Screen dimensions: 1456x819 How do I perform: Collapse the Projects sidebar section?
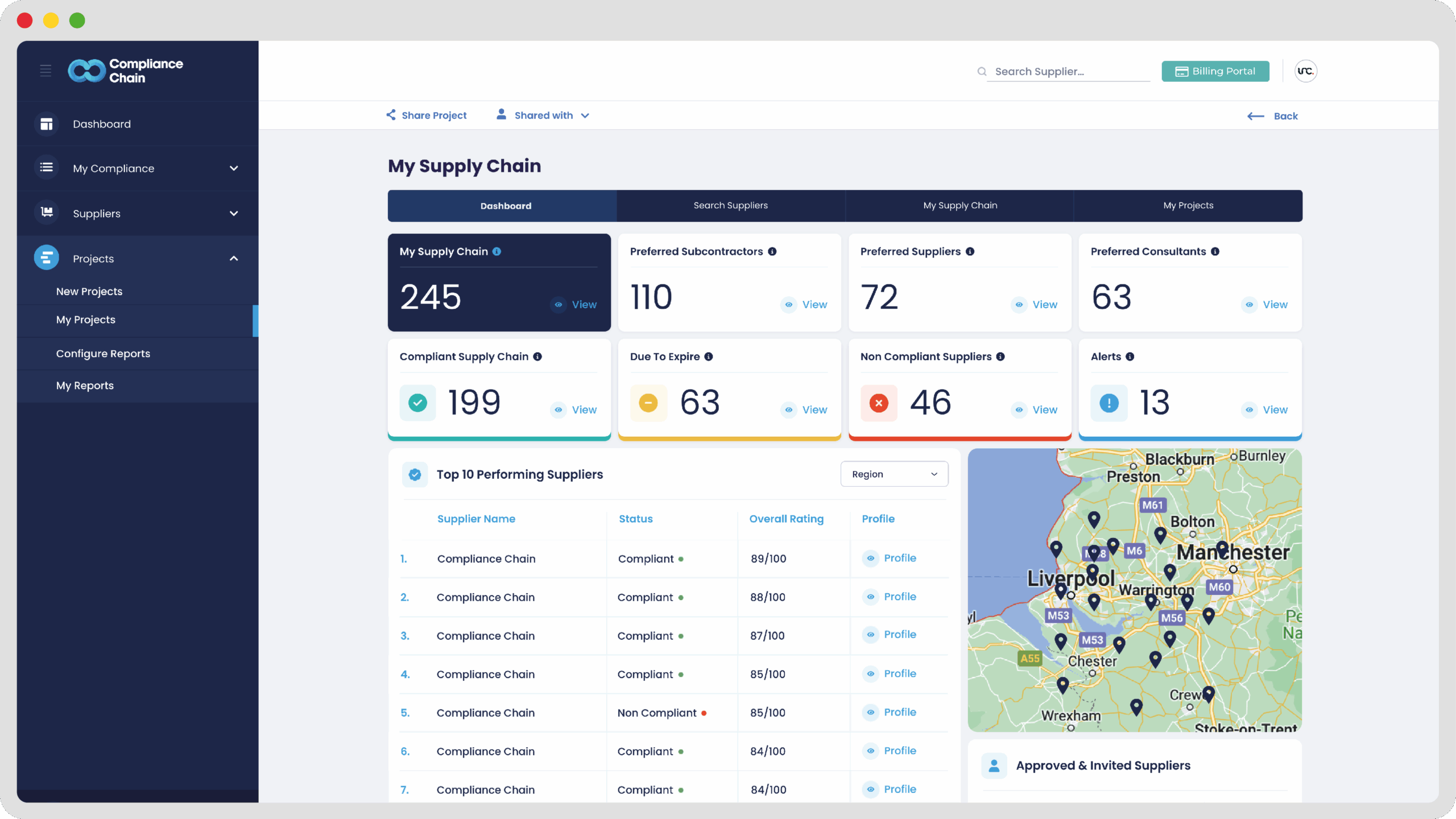tap(234, 259)
